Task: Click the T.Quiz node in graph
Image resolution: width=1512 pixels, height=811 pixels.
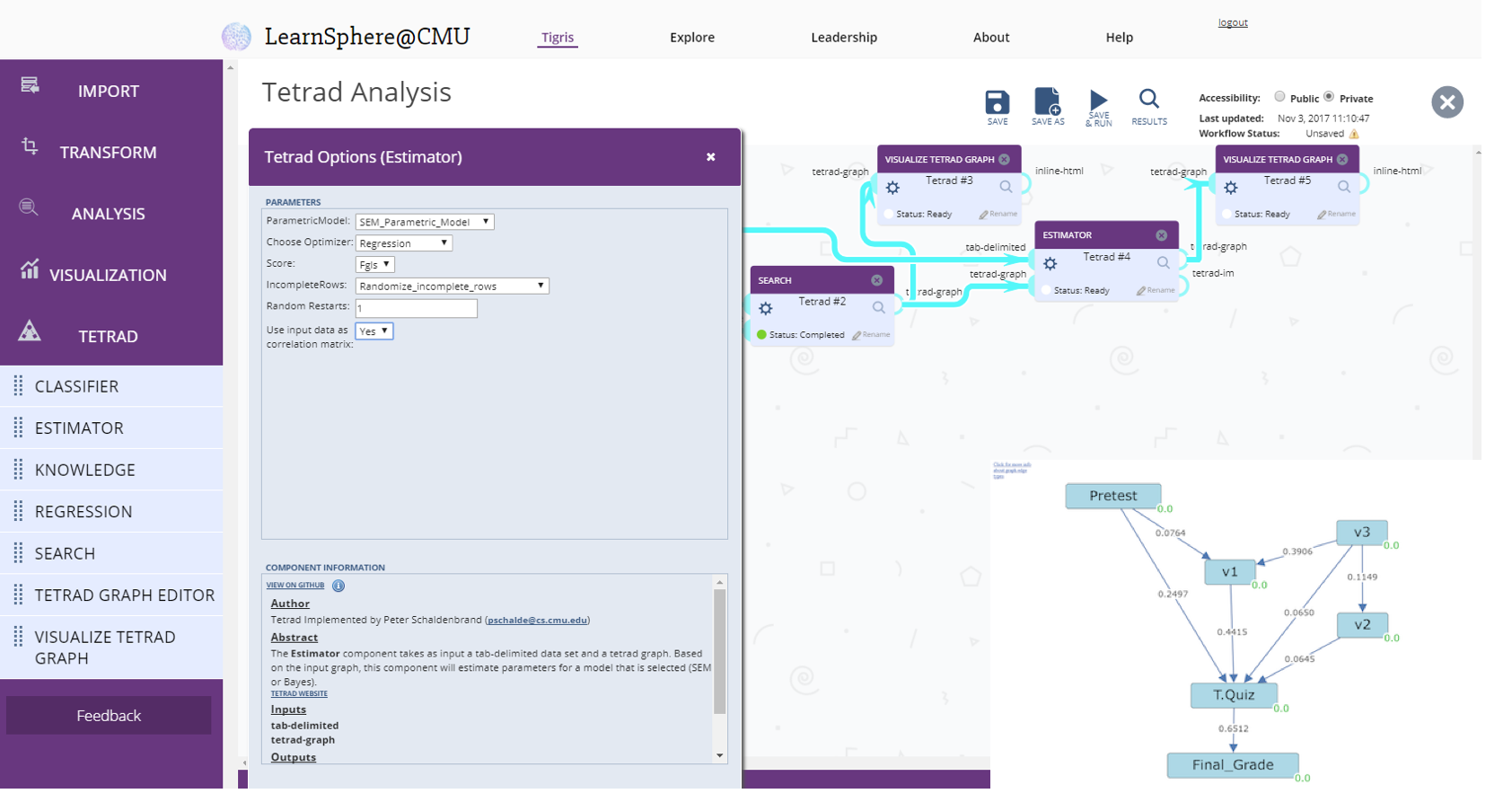Action: pyautogui.click(x=1233, y=695)
